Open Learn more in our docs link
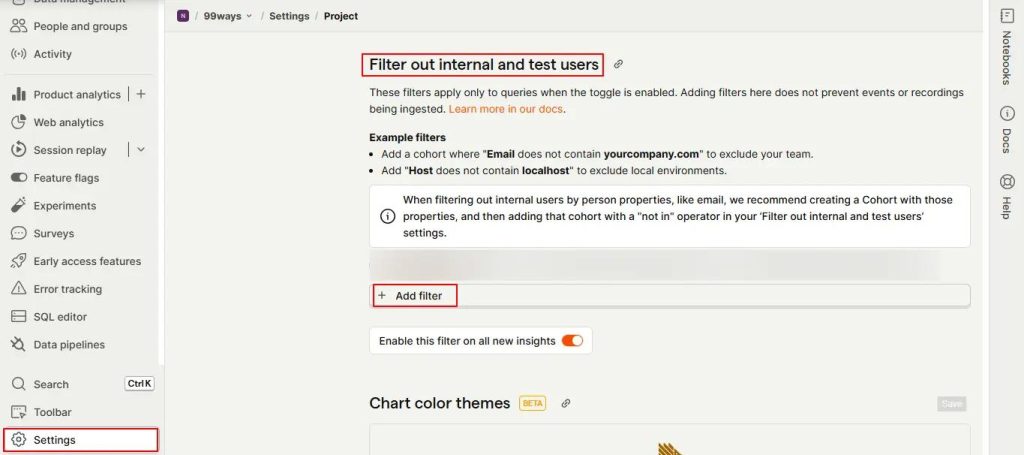Image resolution: width=1024 pixels, height=455 pixels. point(505,109)
